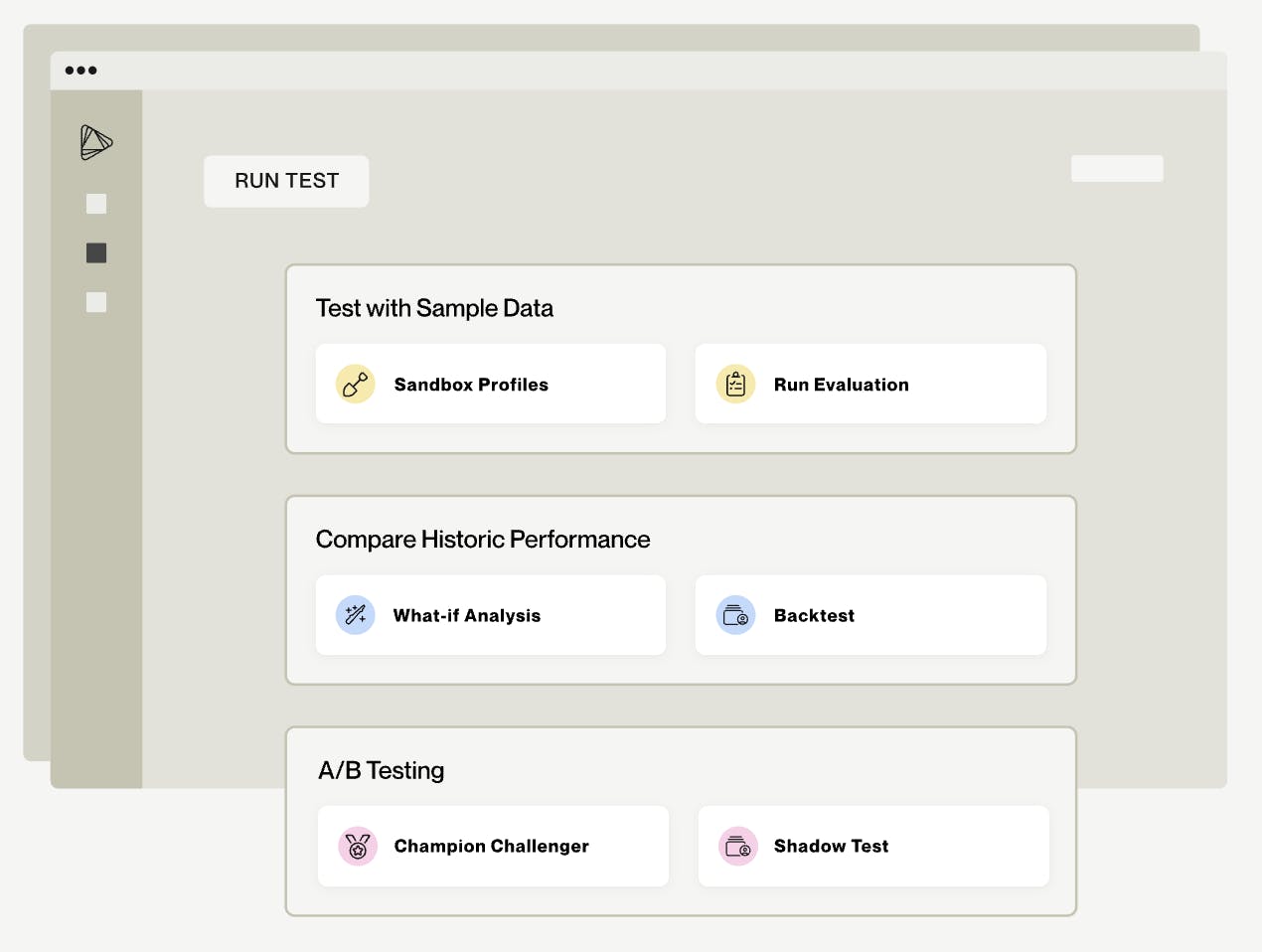Click the medal icon for Champion Challenger
The image size is (1262, 952).
(358, 847)
